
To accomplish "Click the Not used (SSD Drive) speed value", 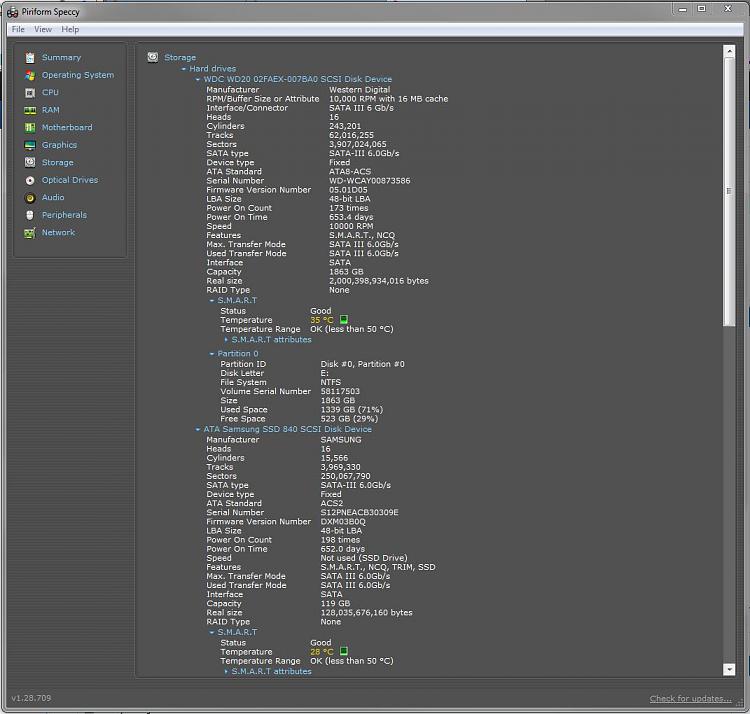I will click(364, 558).
